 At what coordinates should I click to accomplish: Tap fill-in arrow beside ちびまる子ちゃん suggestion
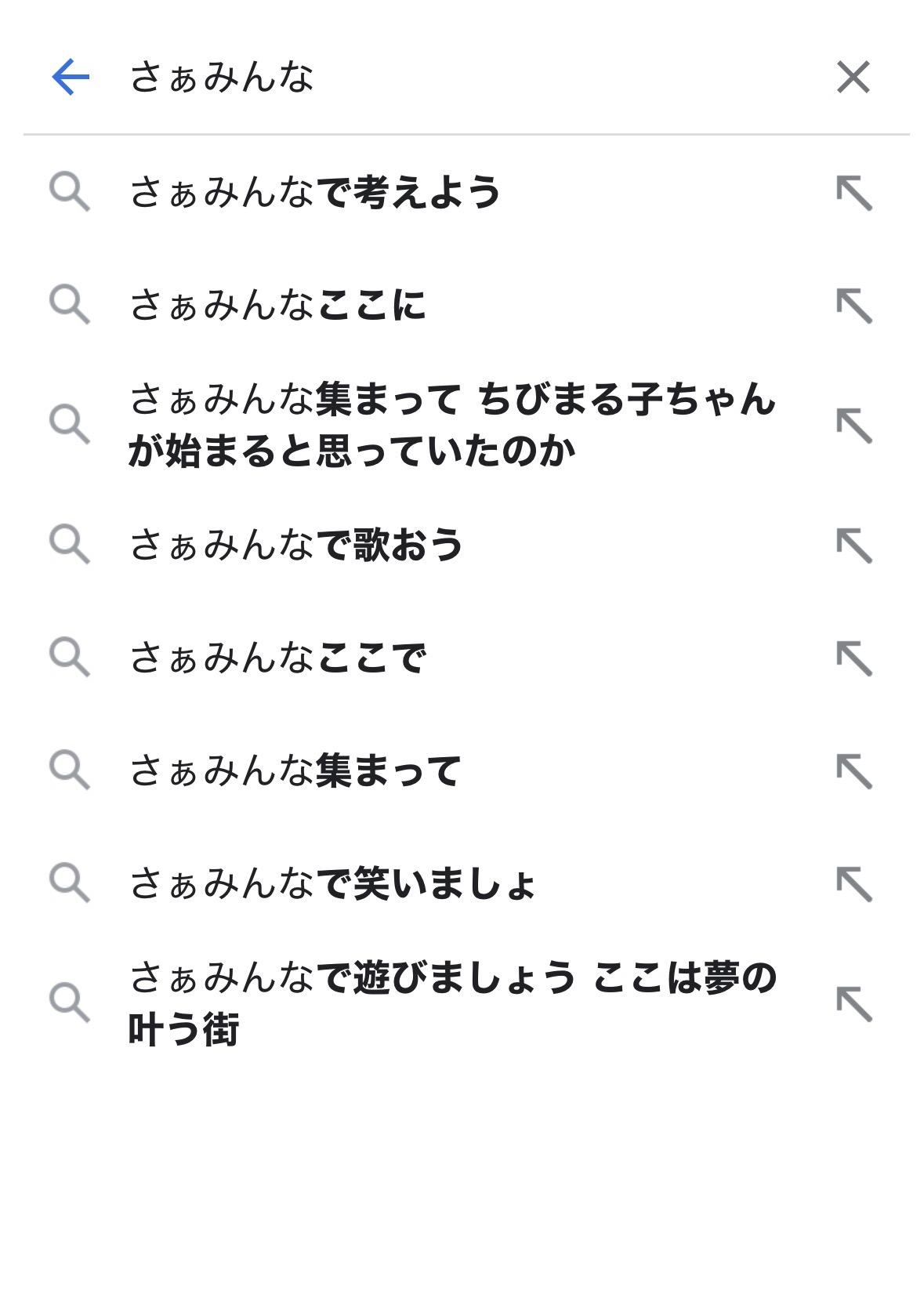[853, 425]
